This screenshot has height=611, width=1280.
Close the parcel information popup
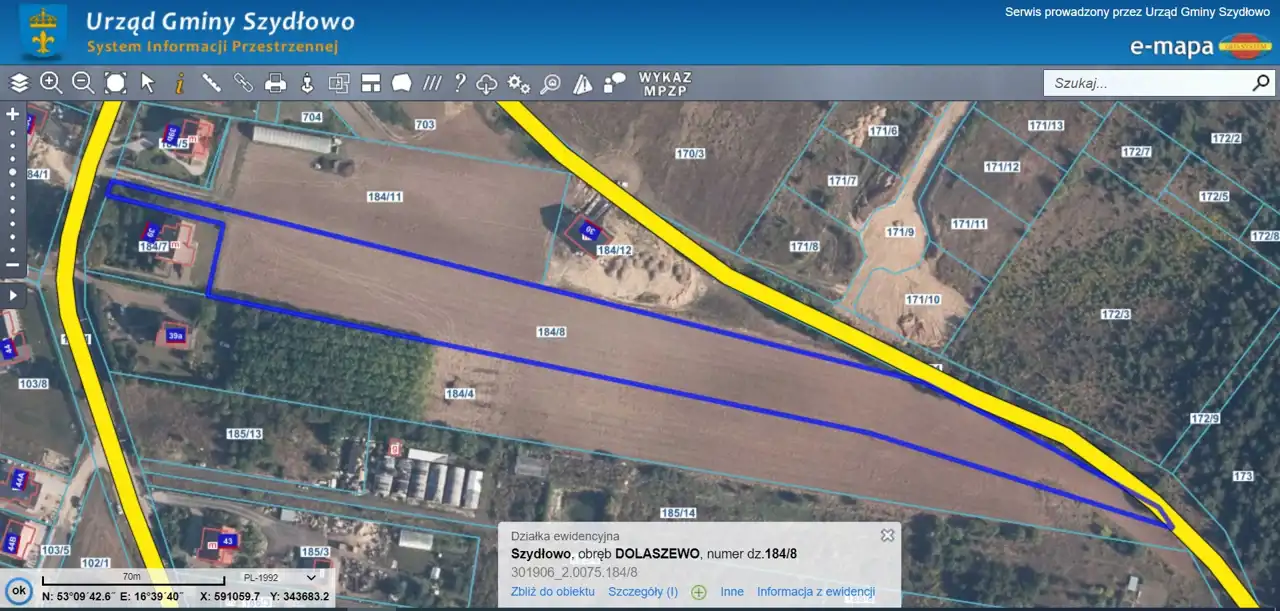point(887,535)
